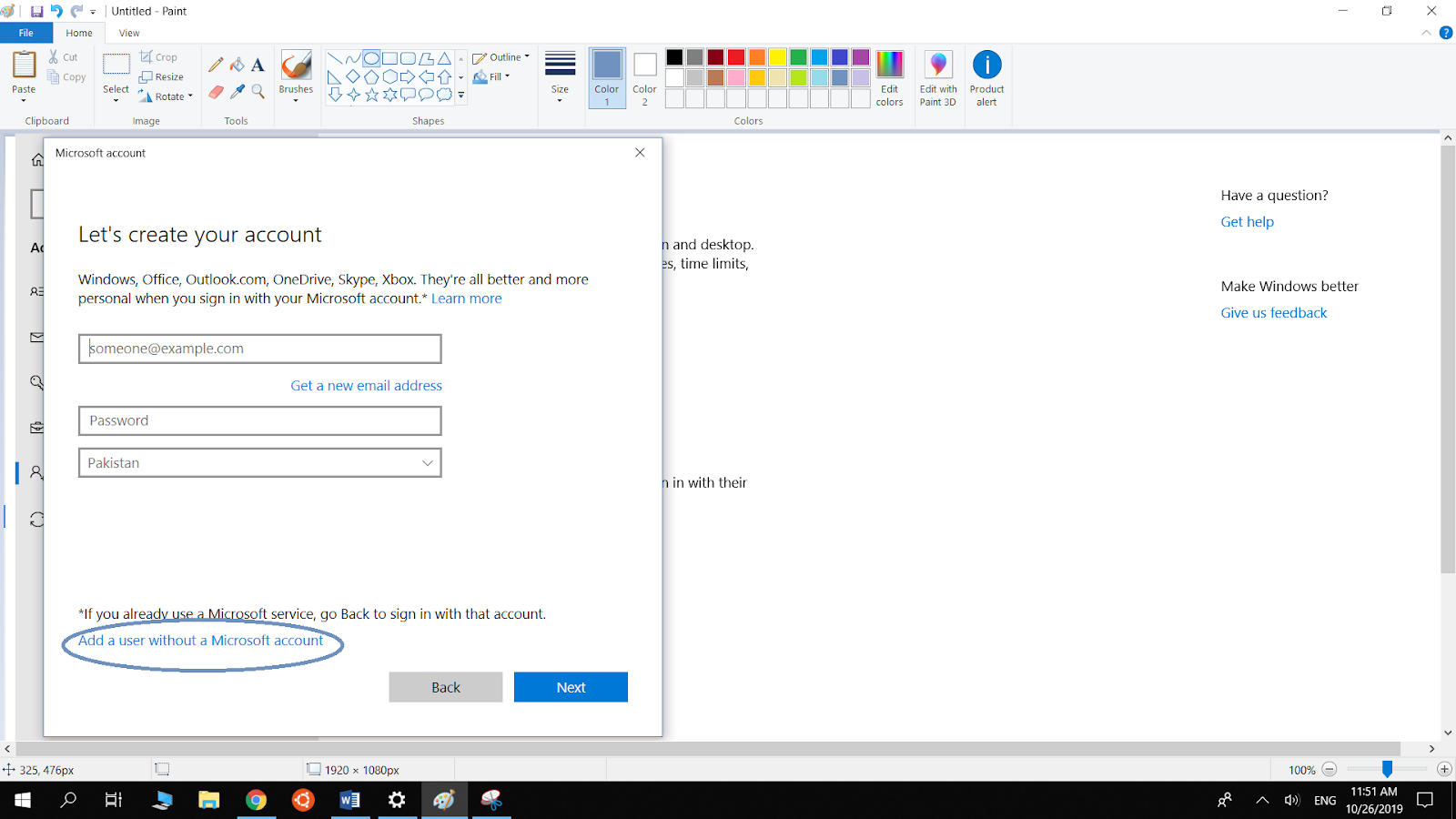Select Color 1 foreground box
Viewport: 1456px width, 819px height.
point(607,78)
